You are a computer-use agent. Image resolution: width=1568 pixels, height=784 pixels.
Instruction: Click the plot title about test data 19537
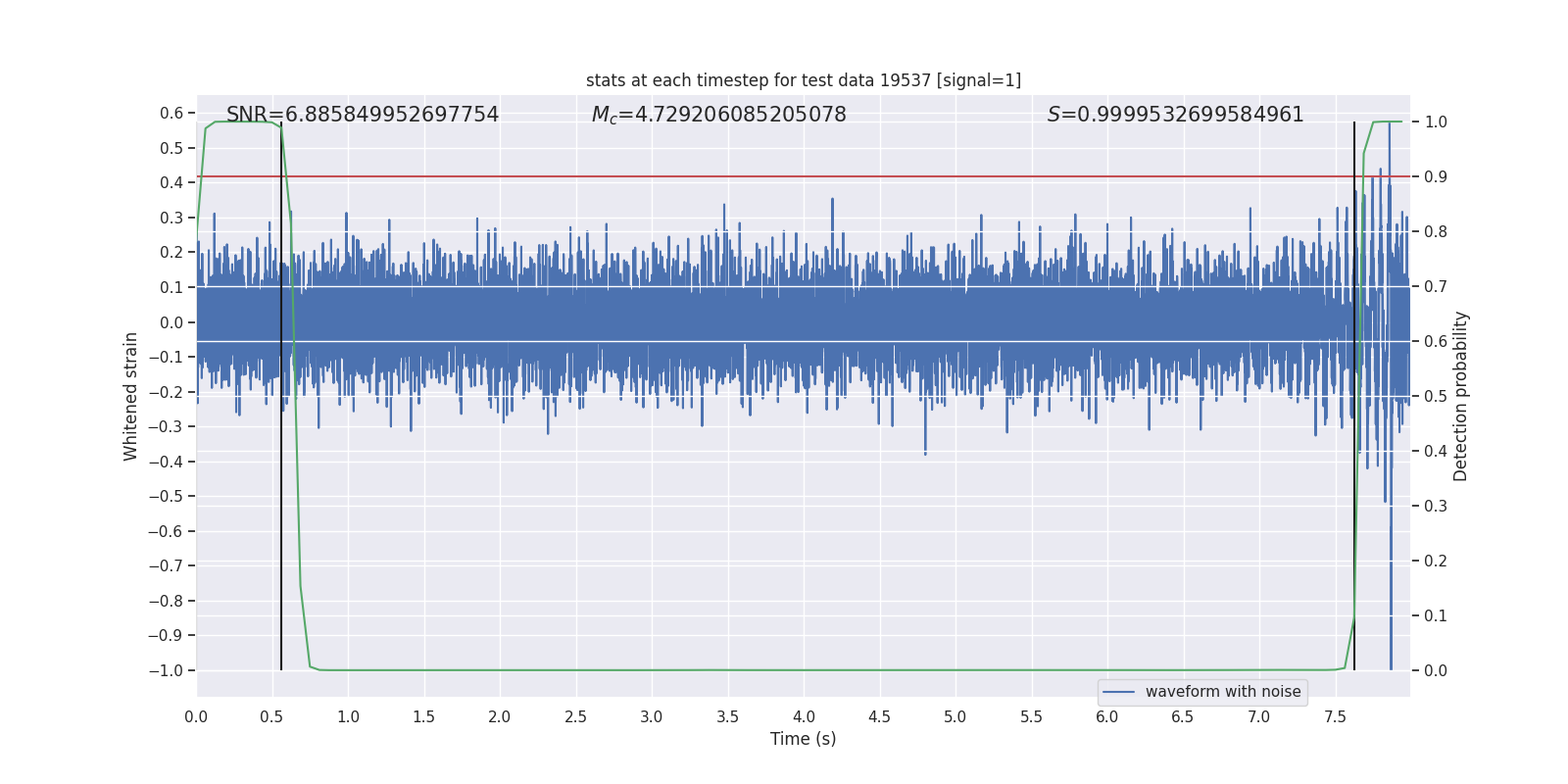803,80
